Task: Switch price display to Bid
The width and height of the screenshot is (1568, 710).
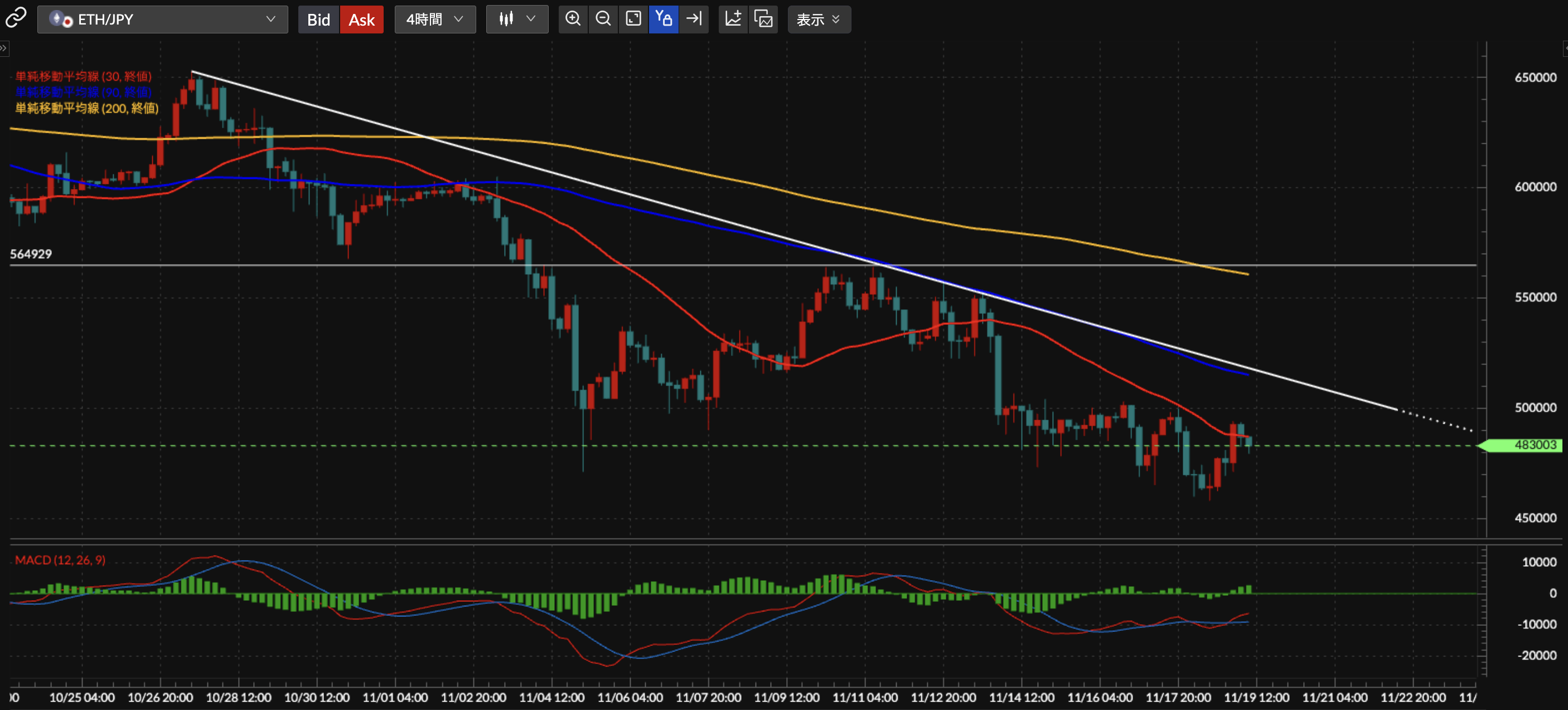Action: coord(318,20)
